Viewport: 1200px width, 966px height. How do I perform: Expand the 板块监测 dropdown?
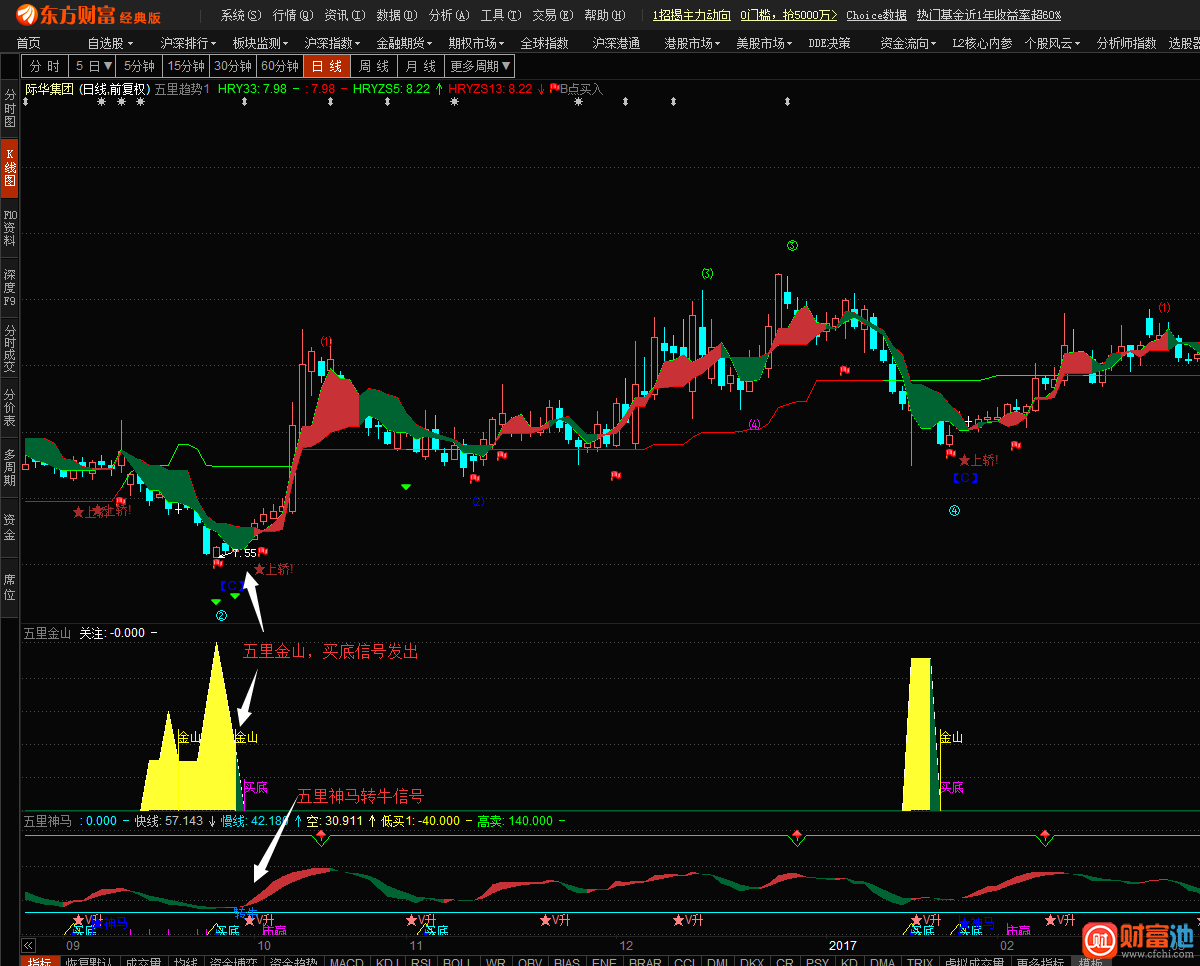tap(261, 43)
